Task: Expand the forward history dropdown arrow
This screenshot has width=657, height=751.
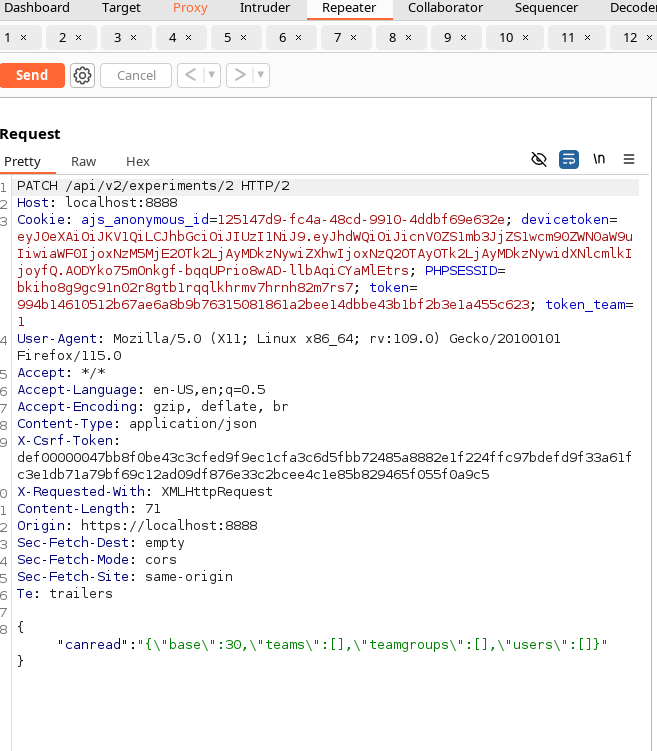Action: point(261,75)
